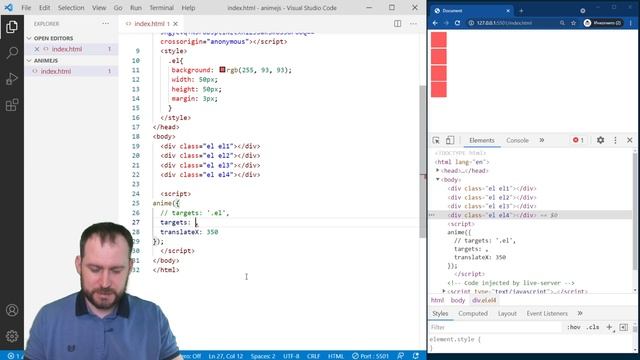Click the rgb color swatch on line 11
640x360 pixels.
coord(222,70)
